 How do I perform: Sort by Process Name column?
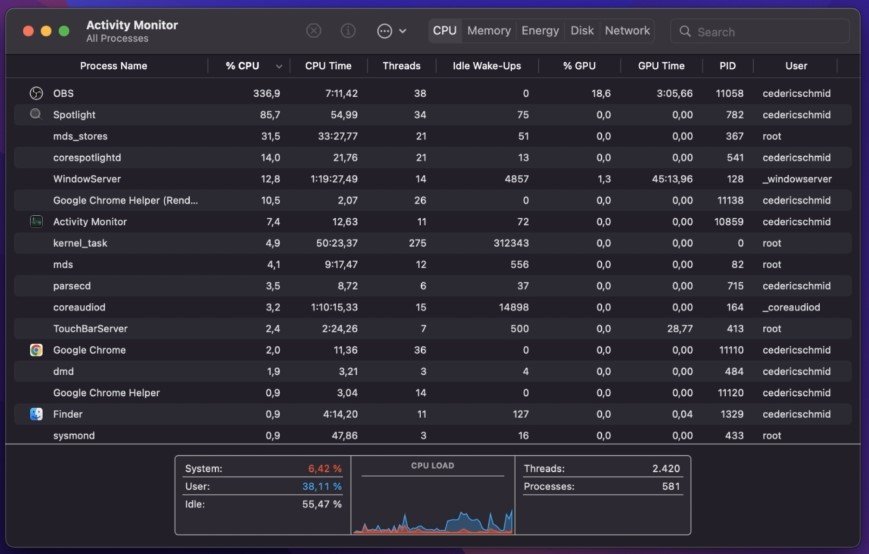tap(114, 66)
